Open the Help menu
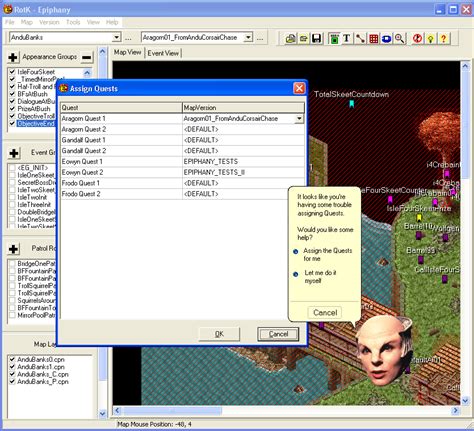The height and width of the screenshot is (431, 474). (x=112, y=22)
